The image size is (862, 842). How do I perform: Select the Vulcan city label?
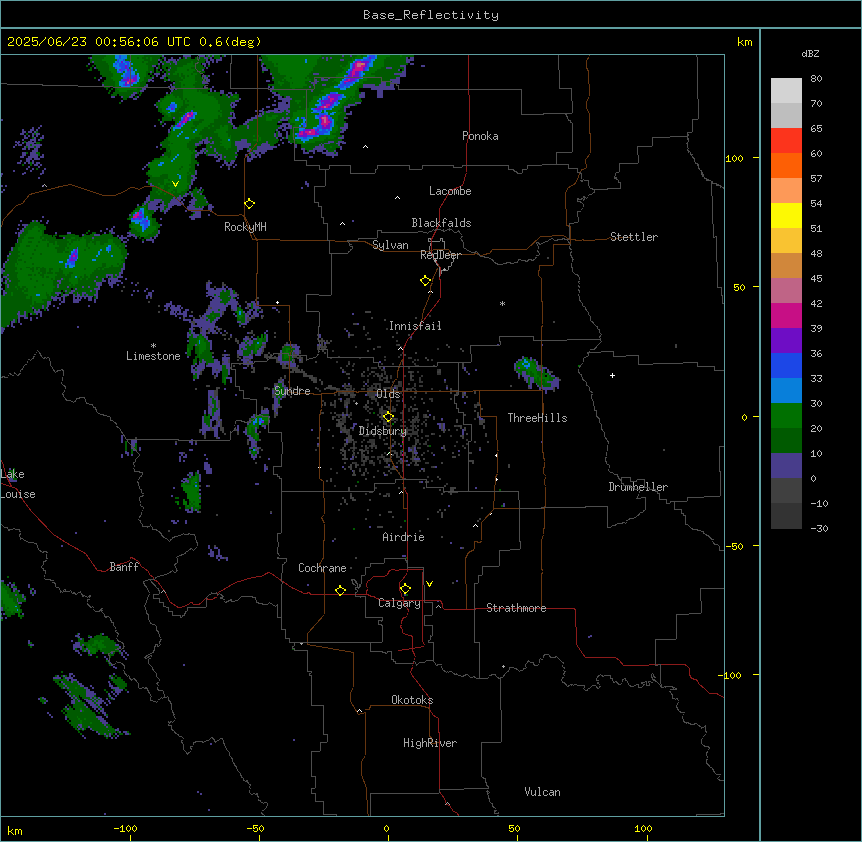pos(542,792)
